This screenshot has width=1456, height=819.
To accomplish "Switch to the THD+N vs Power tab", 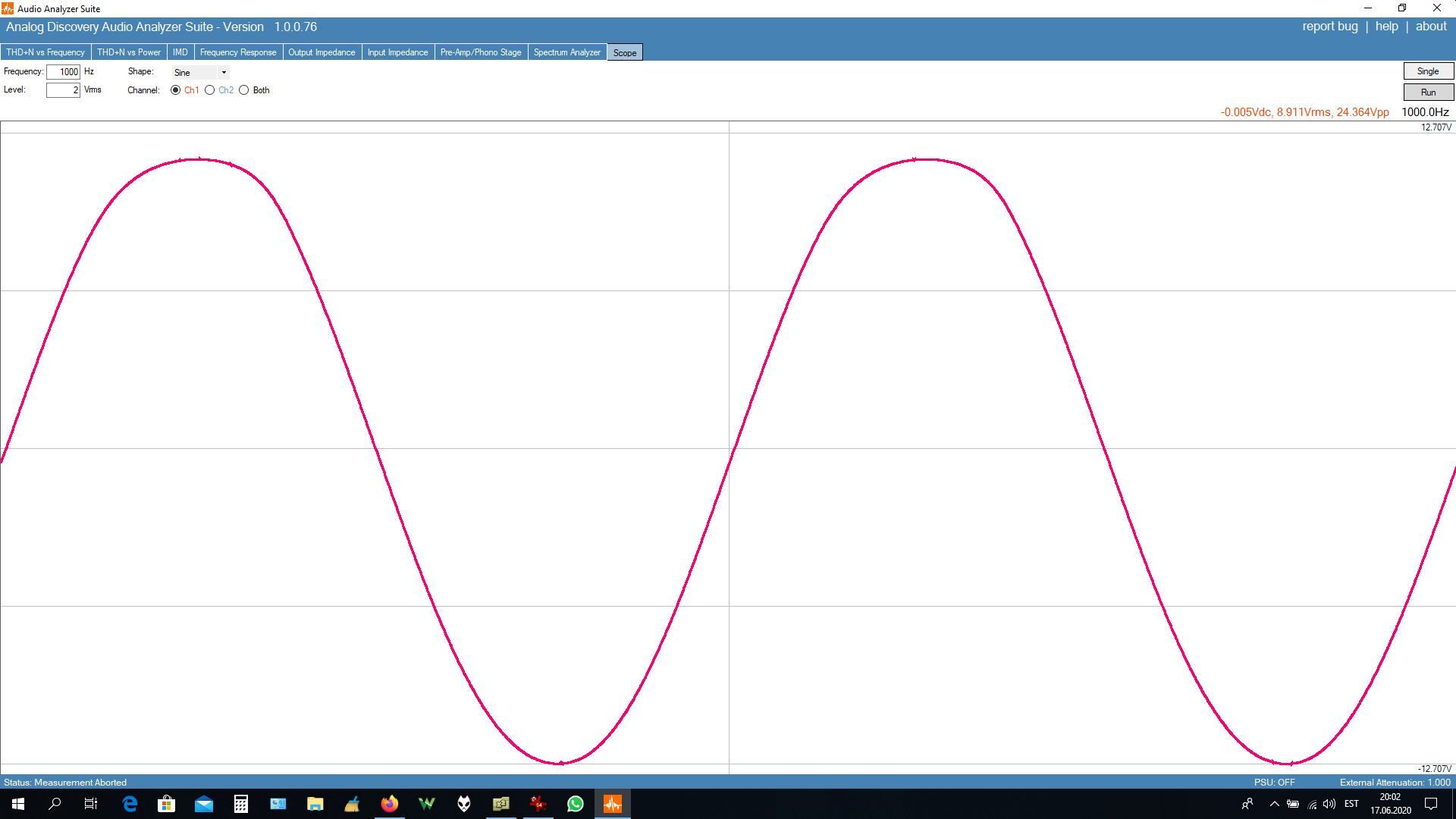I will (x=128, y=52).
